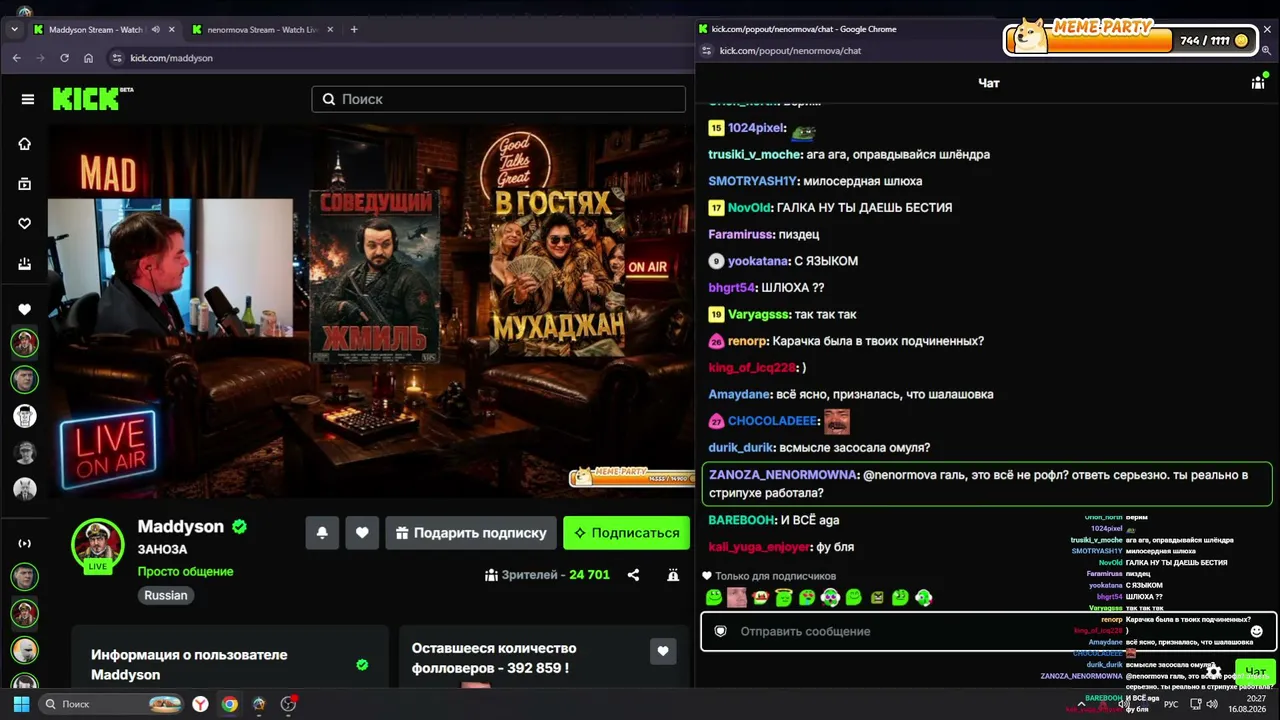
Task: Follow Maddyson with the heart button
Action: pos(362,533)
